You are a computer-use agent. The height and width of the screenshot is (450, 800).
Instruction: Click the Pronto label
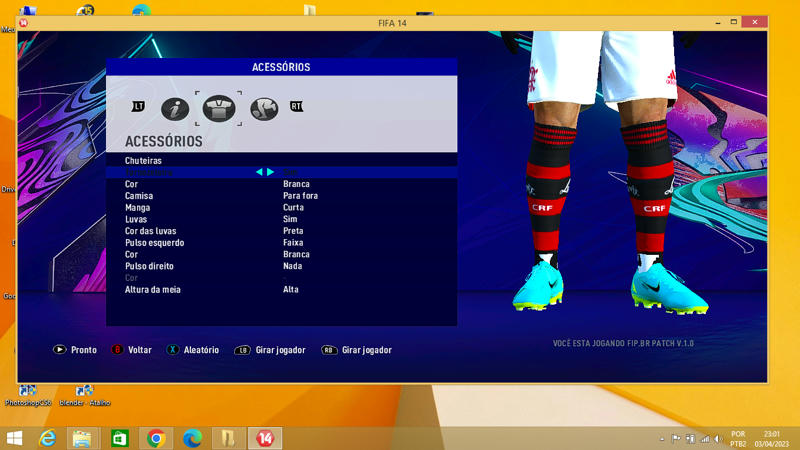84,350
